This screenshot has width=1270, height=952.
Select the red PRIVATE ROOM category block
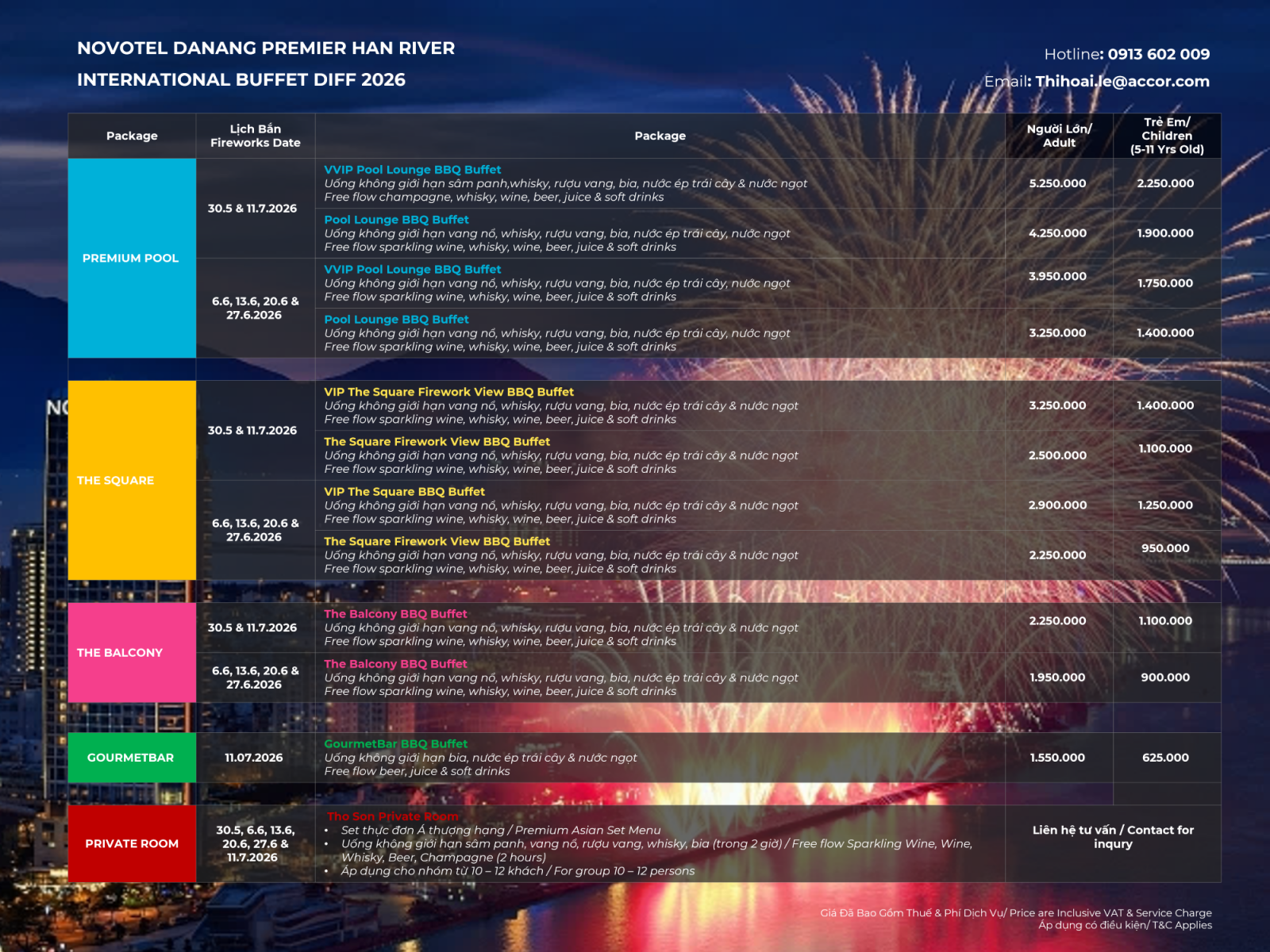(x=132, y=843)
